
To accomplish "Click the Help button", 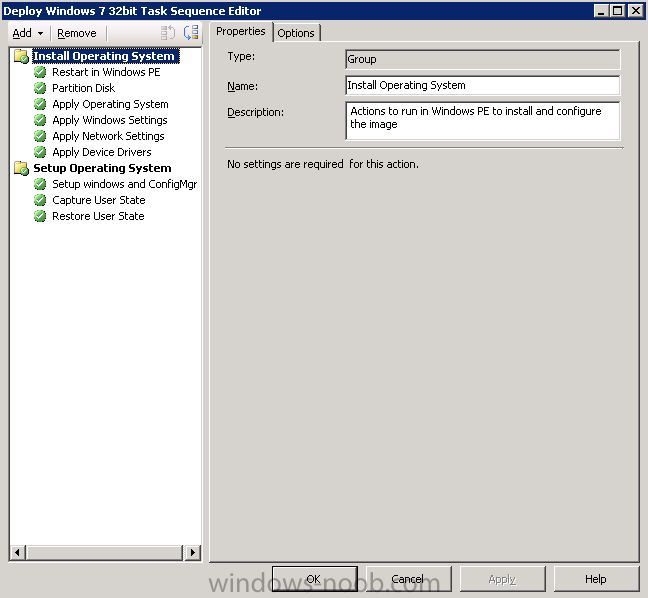I will 596,579.
